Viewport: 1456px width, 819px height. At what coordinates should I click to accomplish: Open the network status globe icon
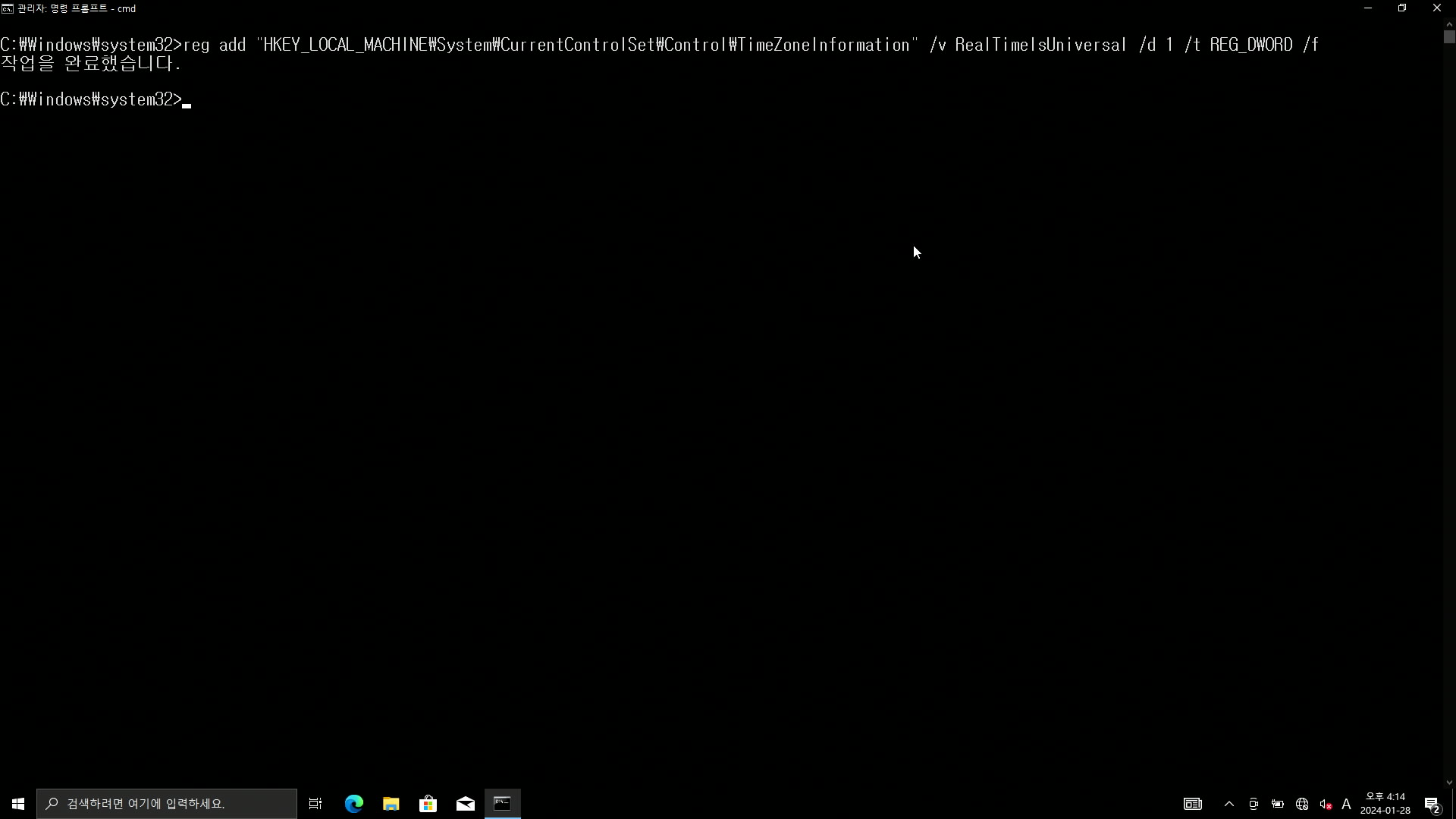(1302, 804)
